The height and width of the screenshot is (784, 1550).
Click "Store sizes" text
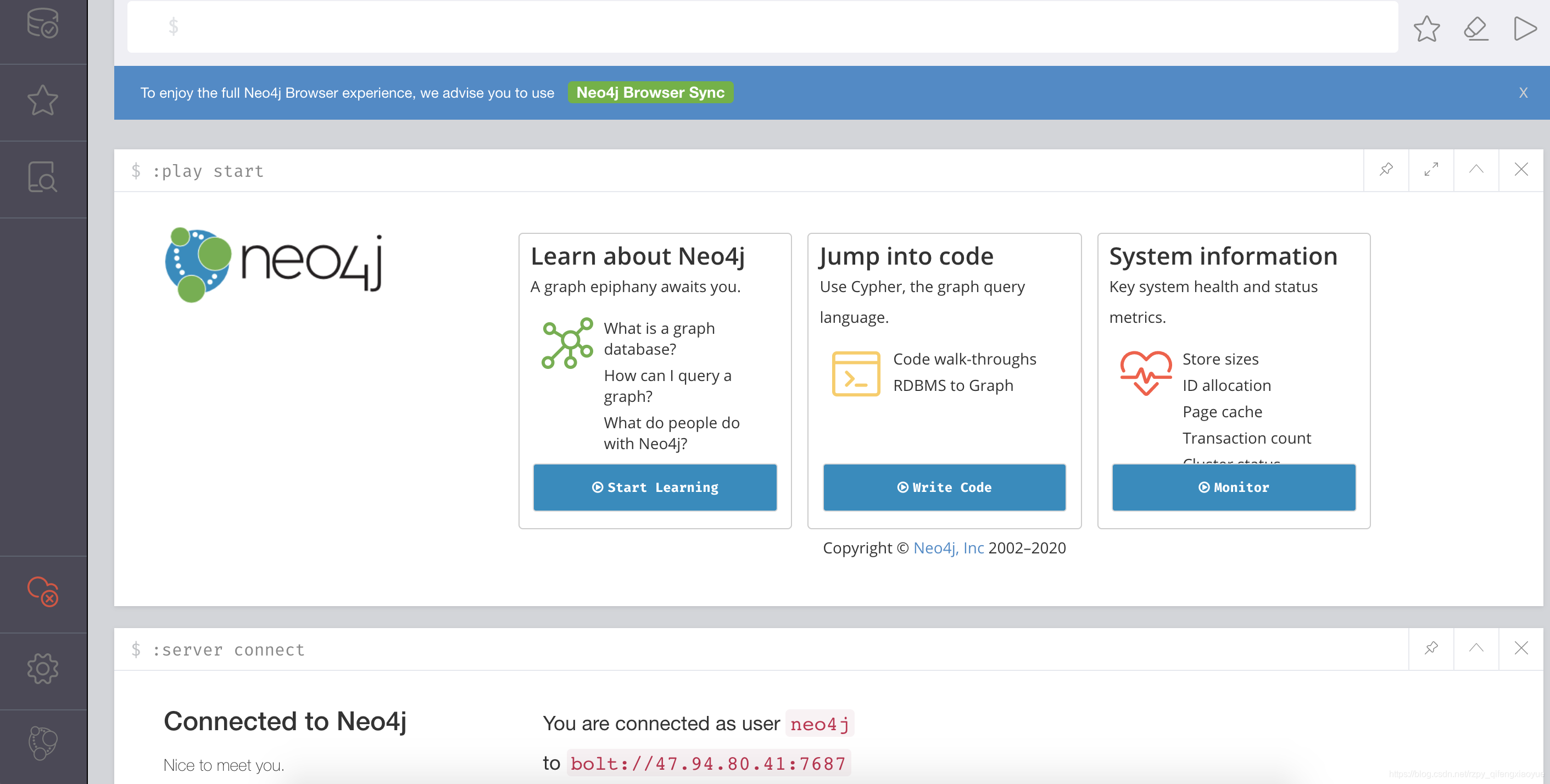[x=1220, y=359]
